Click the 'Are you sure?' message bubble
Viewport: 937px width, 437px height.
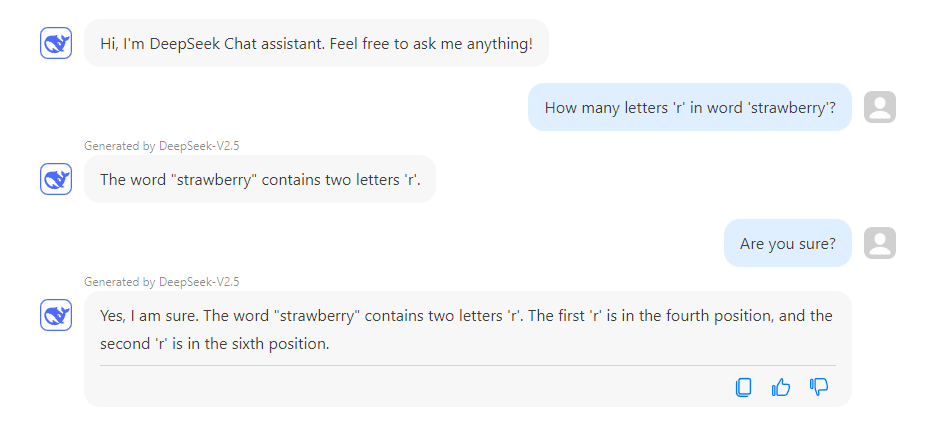[787, 243]
